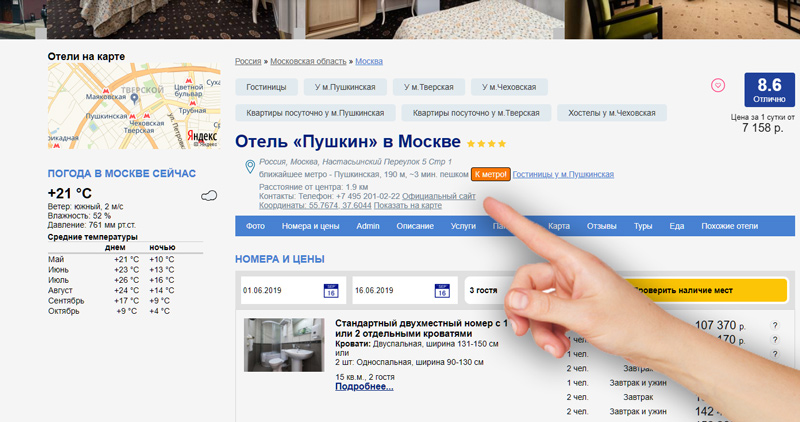Switch to the Фото tab
The height and width of the screenshot is (422, 800).
coord(255,227)
